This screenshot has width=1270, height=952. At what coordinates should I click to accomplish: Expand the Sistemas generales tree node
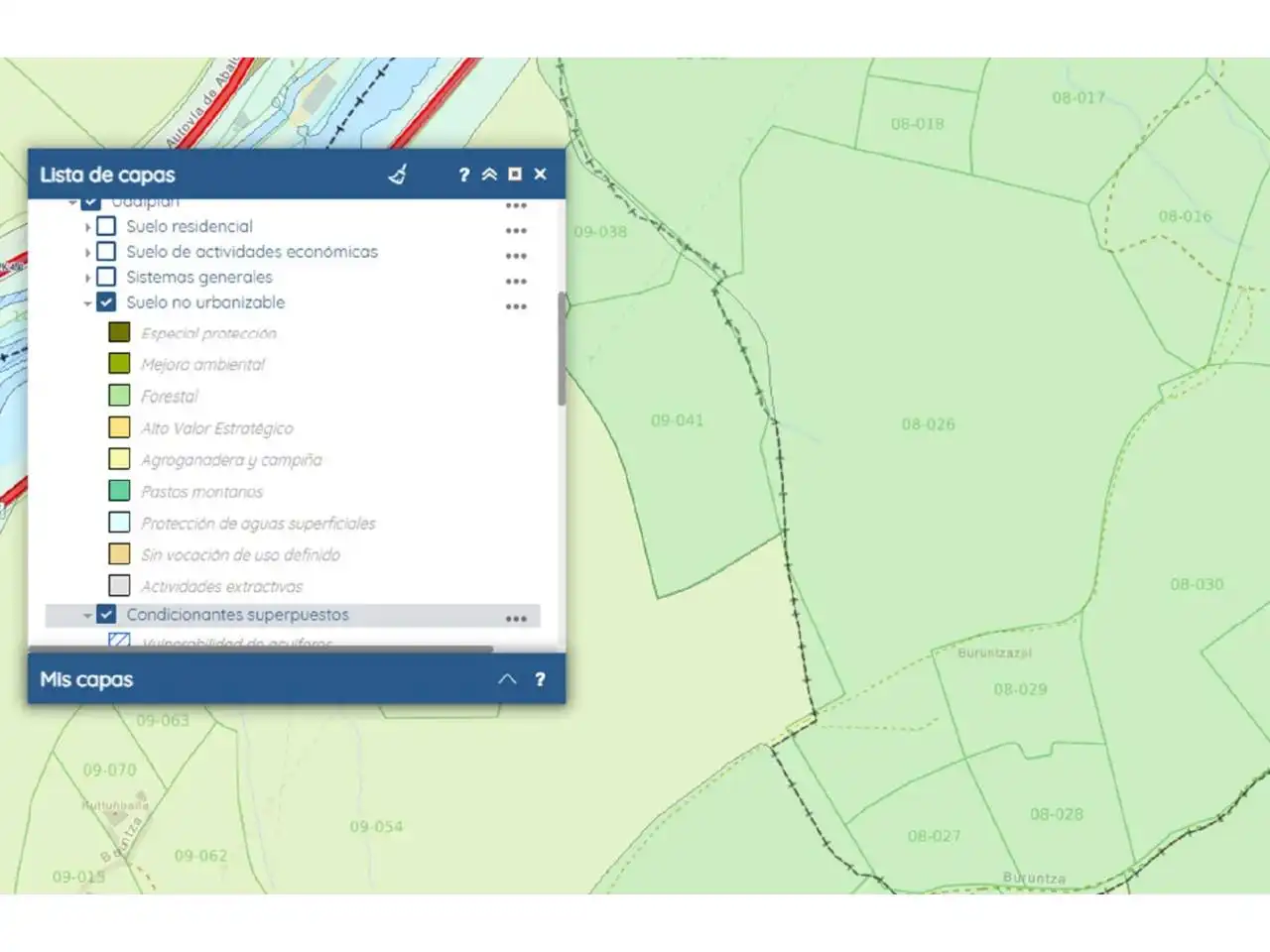click(87, 278)
